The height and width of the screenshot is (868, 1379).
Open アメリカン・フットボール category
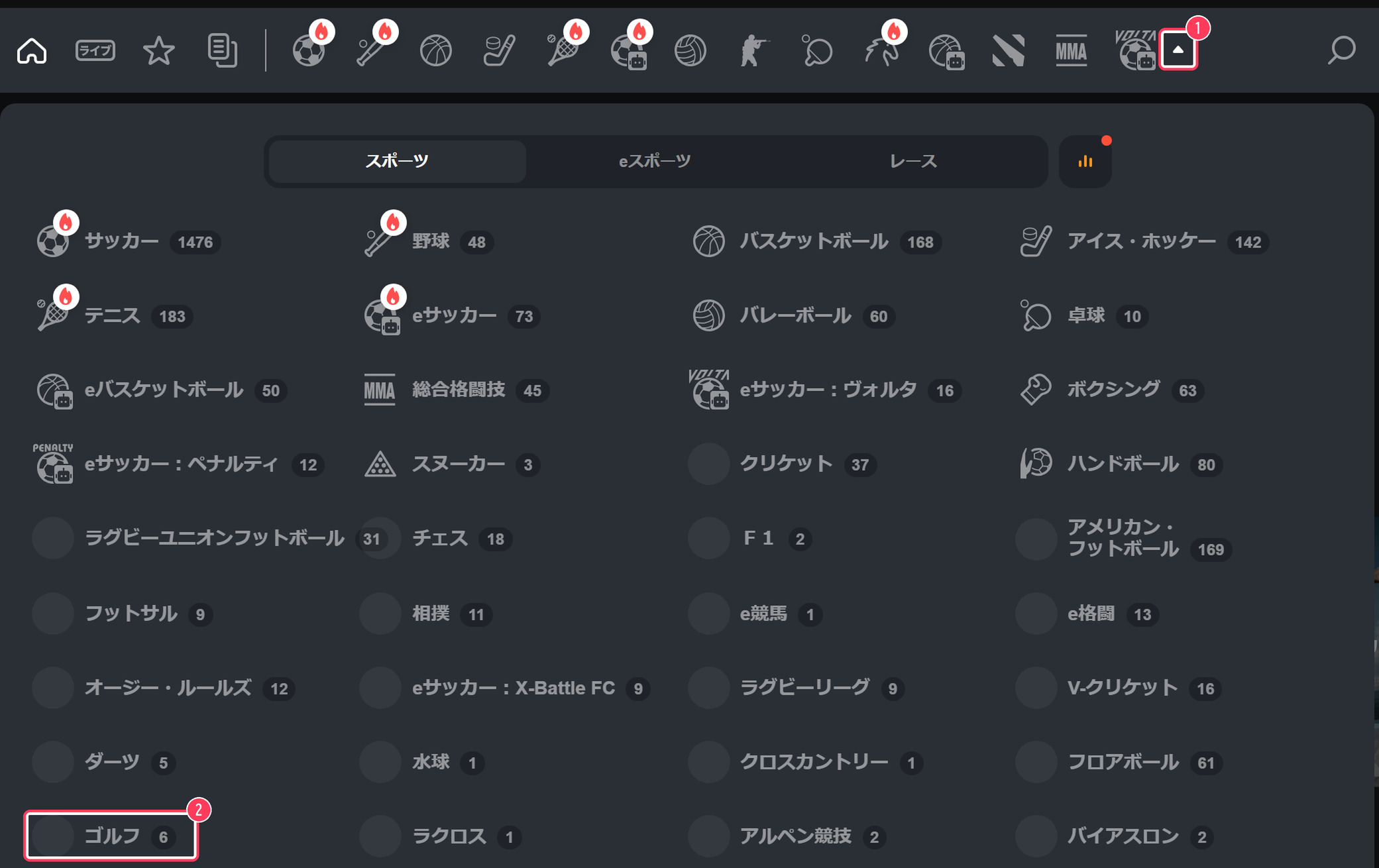[x=1125, y=538]
